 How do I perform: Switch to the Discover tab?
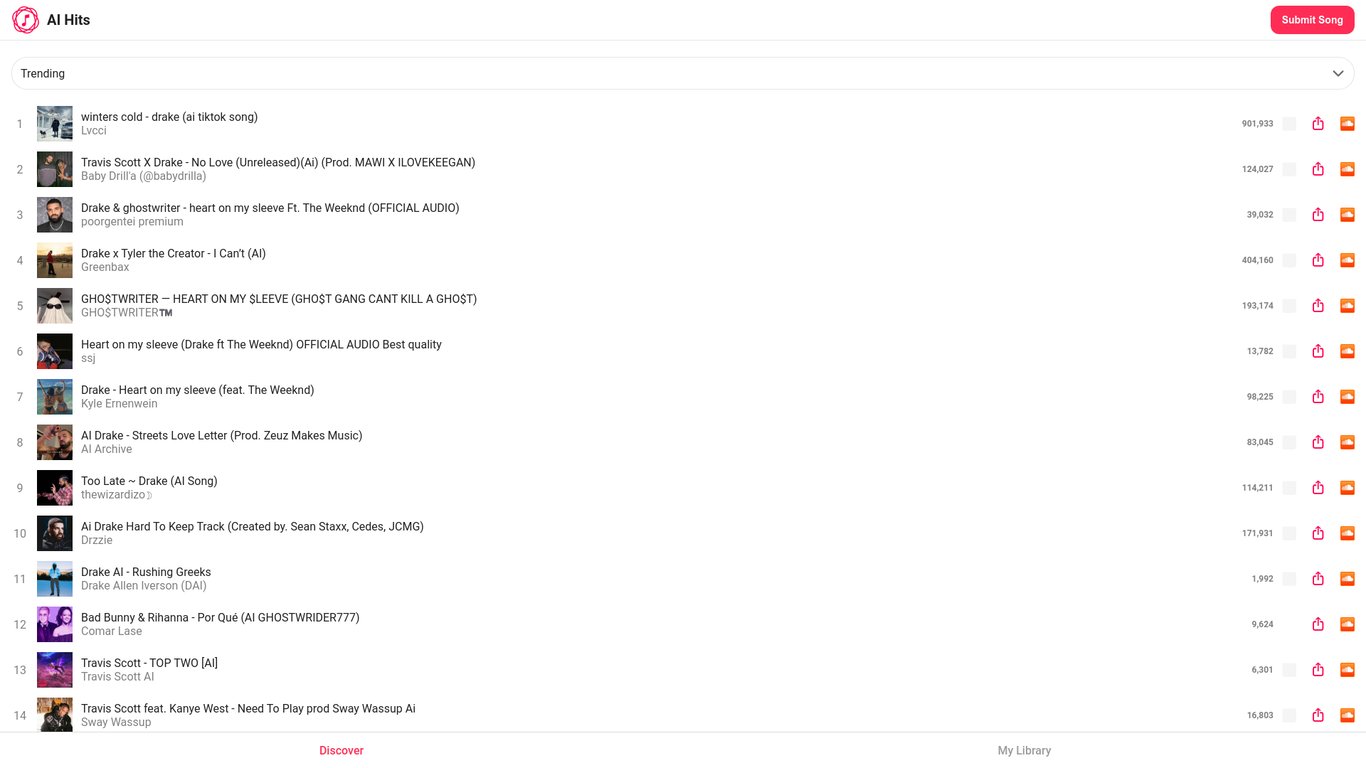click(341, 750)
